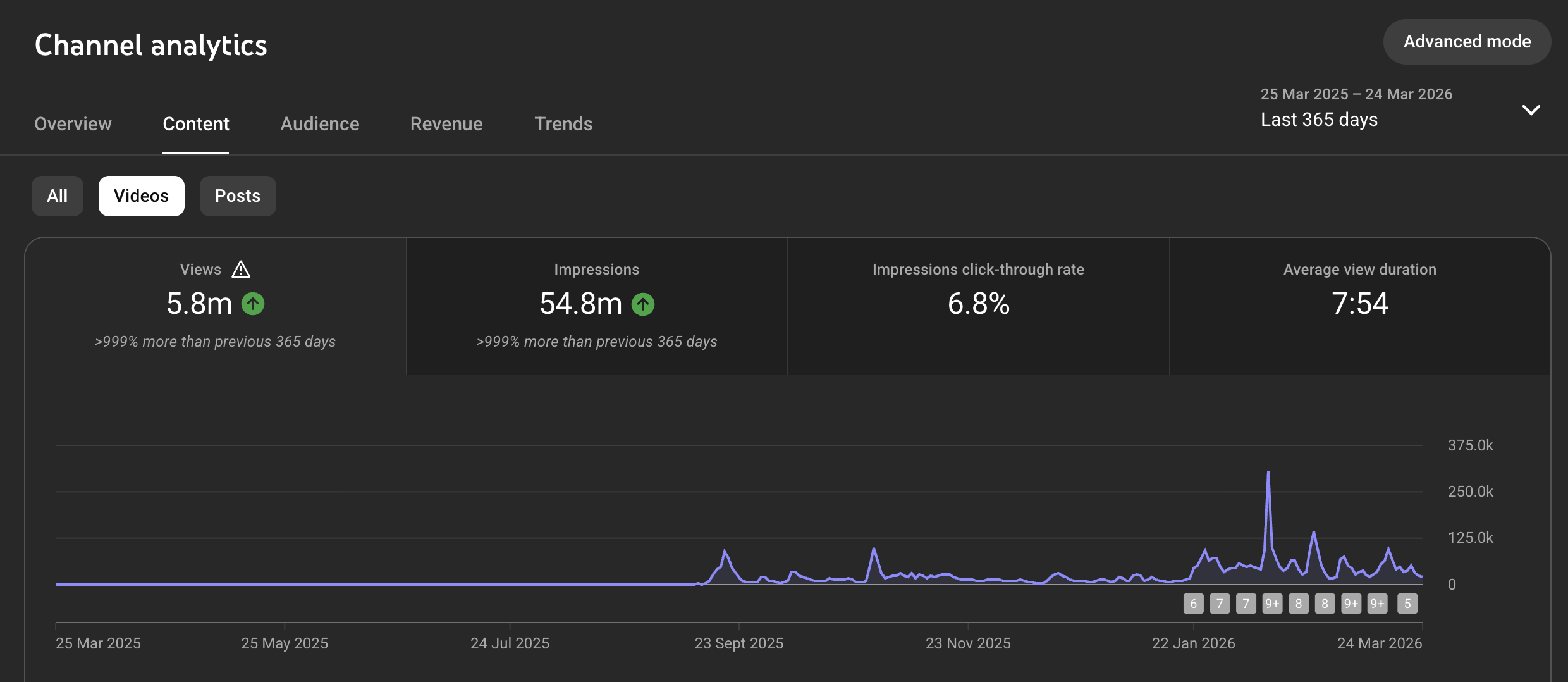The image size is (1568, 682).
Task: Expand the date range chevron arrow
Action: point(1531,110)
